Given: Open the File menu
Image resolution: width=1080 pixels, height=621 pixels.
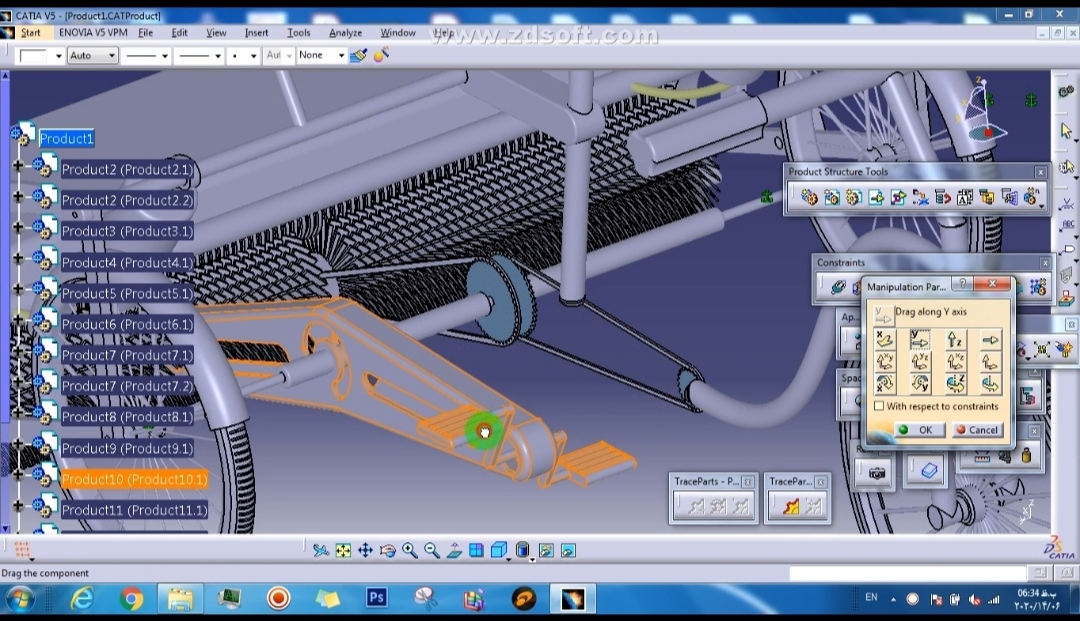Looking at the screenshot, I should pos(145,32).
